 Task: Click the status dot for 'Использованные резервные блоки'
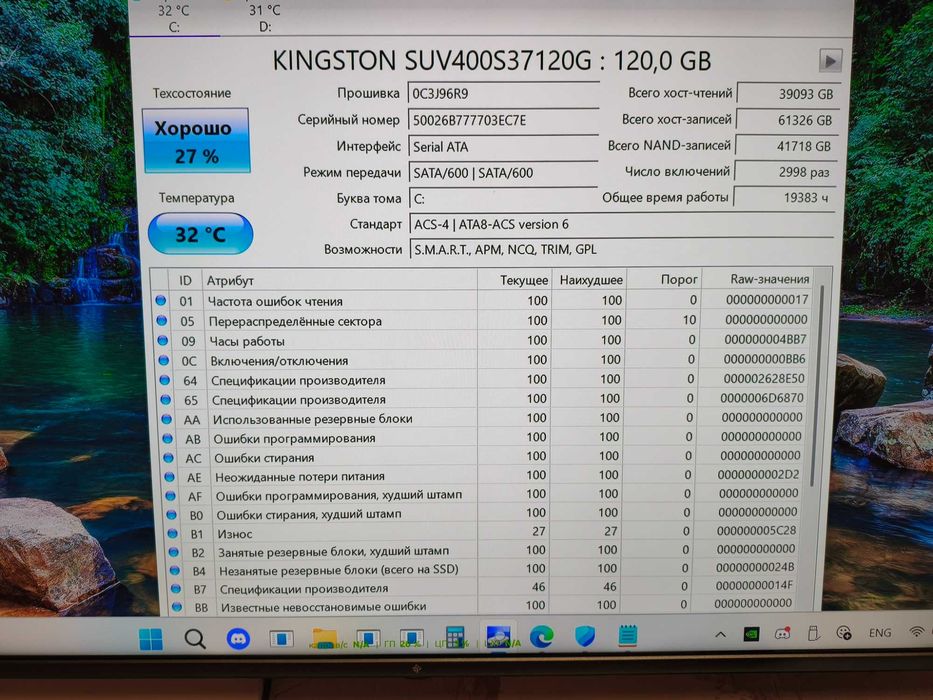167,419
